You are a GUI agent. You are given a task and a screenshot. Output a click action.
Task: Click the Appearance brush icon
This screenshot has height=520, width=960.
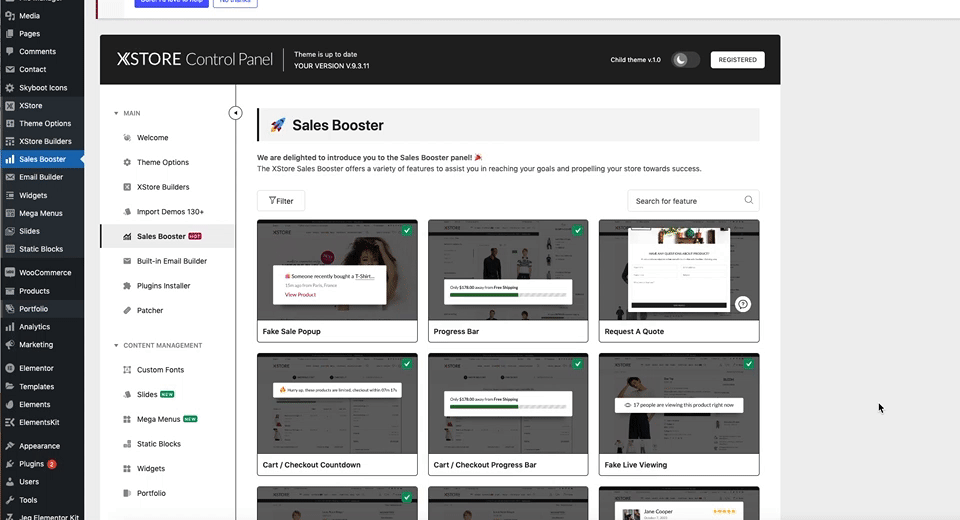[10, 446]
